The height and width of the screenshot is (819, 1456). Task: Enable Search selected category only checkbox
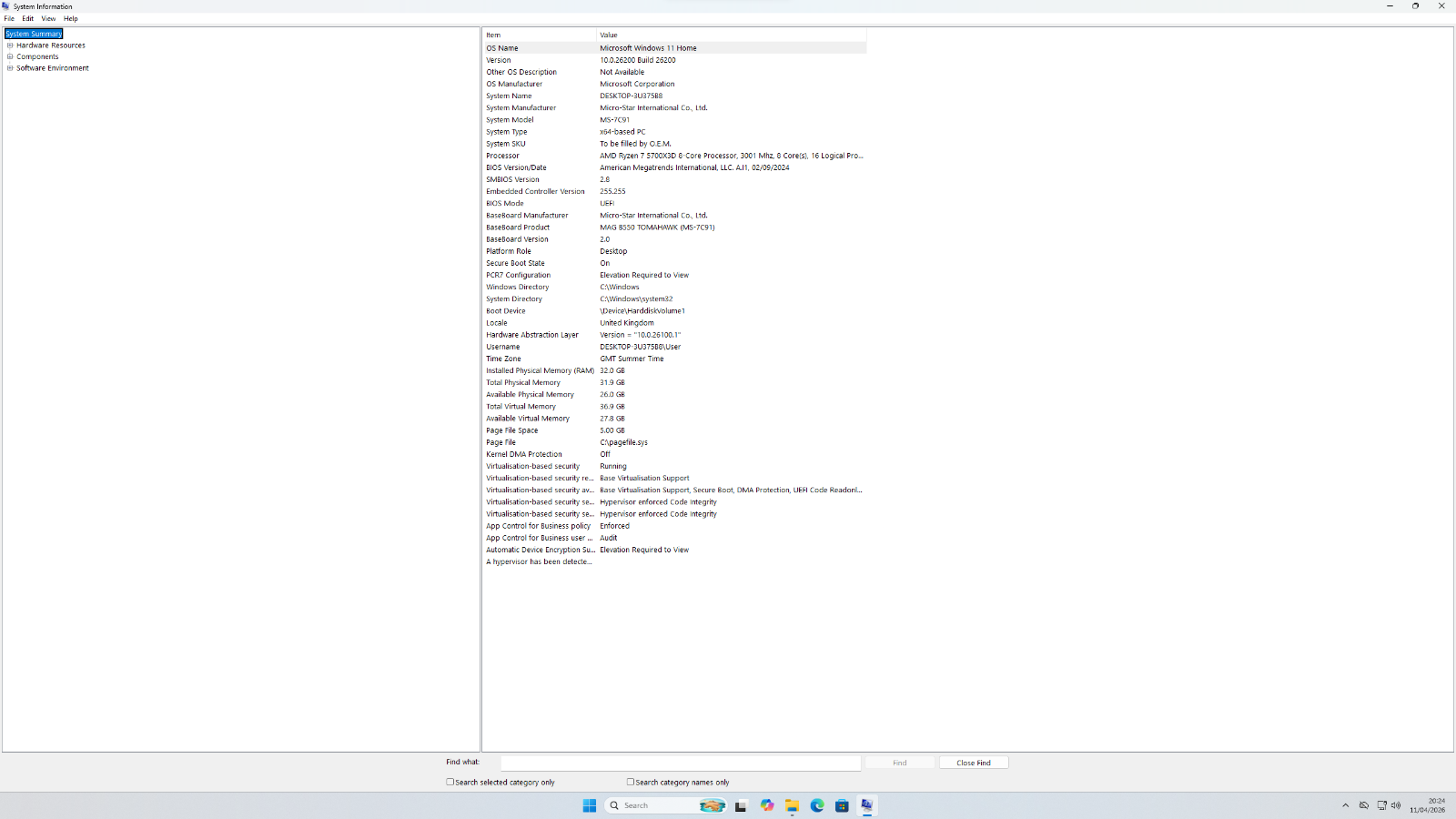(450, 782)
